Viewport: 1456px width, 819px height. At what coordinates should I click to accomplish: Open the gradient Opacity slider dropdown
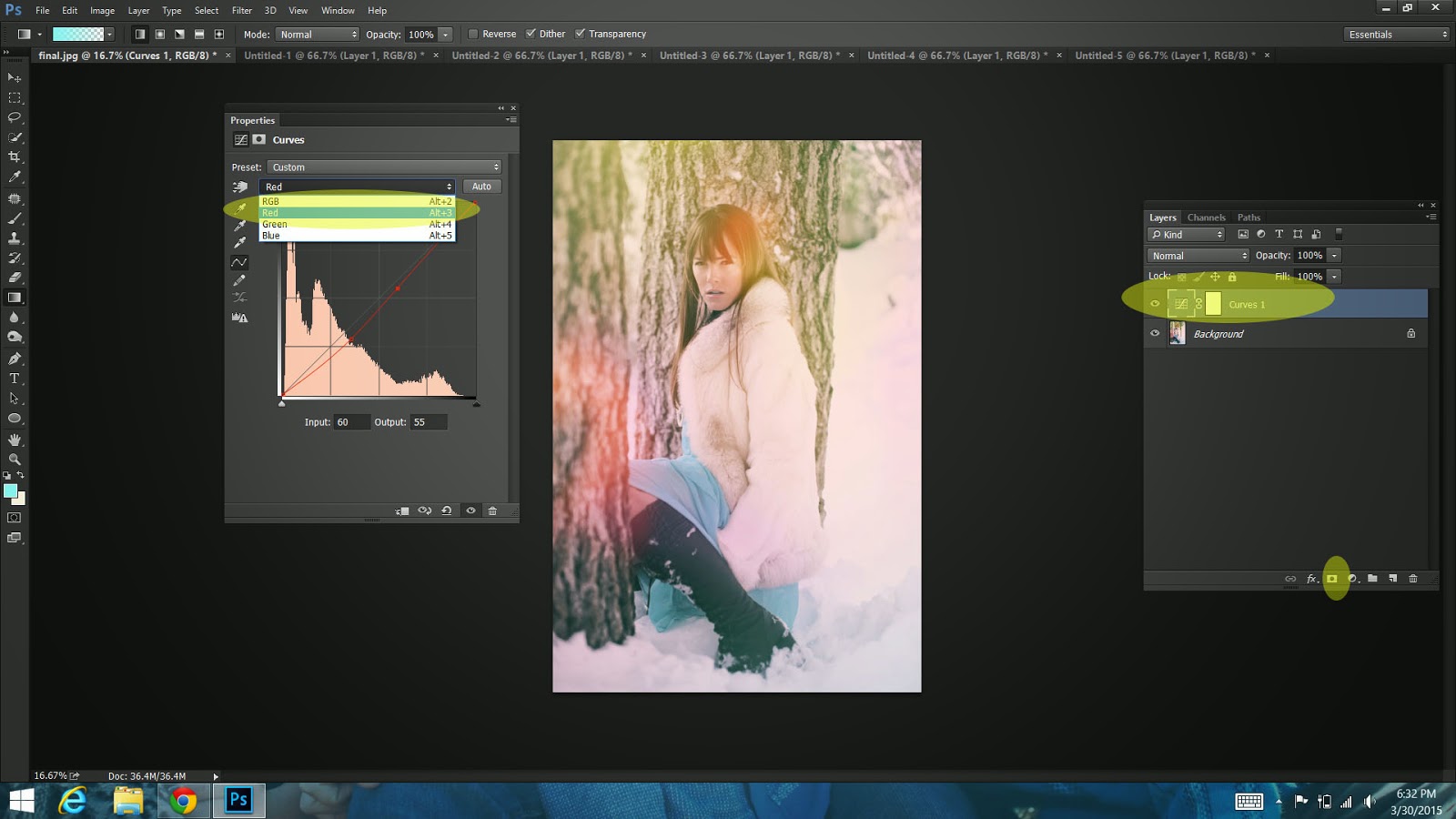click(x=445, y=35)
